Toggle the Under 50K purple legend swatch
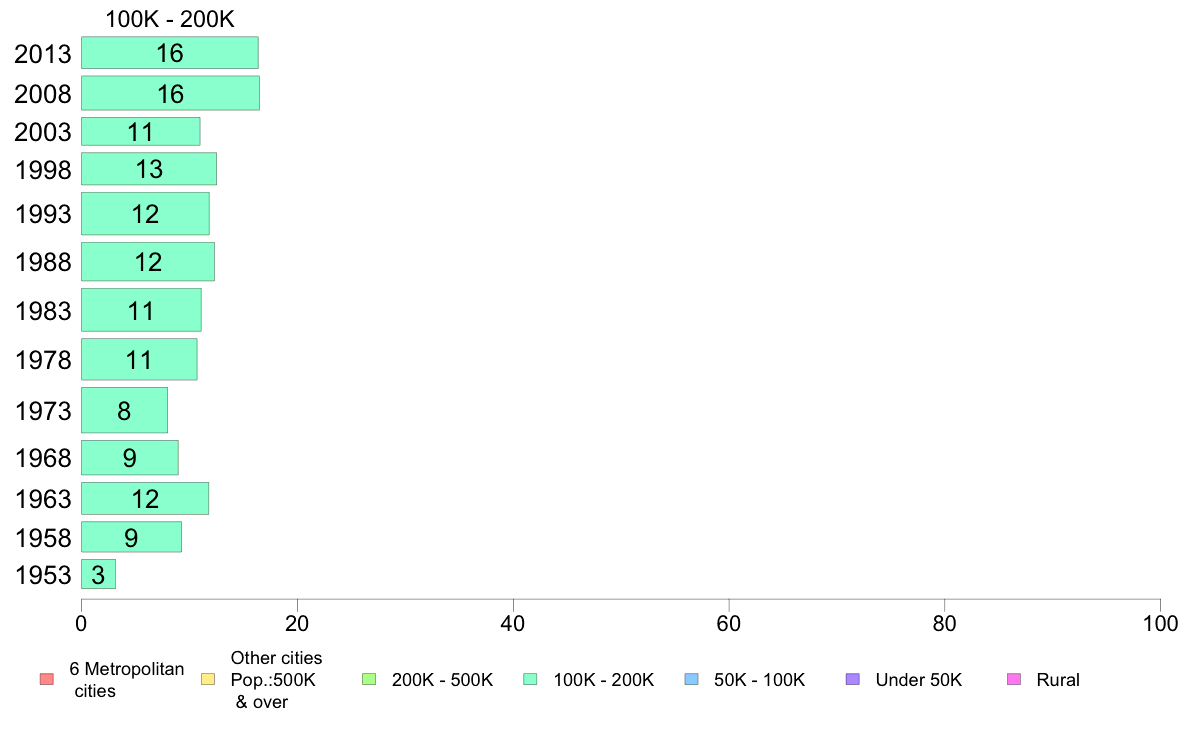 pyautogui.click(x=852, y=679)
